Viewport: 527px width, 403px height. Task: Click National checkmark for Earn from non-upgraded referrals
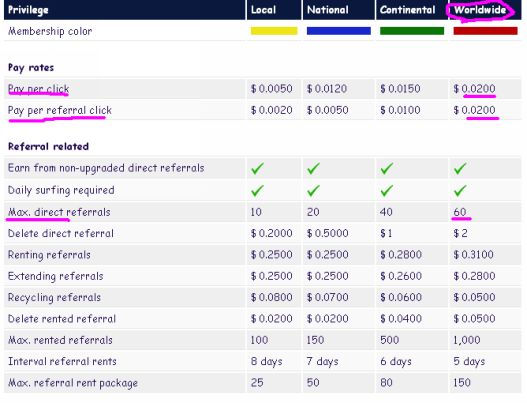313,168
